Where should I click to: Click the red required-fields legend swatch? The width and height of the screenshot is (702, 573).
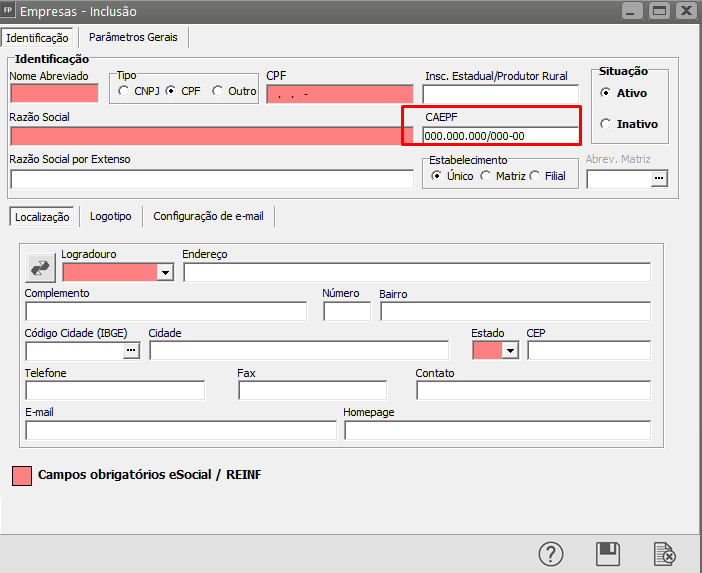[21, 475]
